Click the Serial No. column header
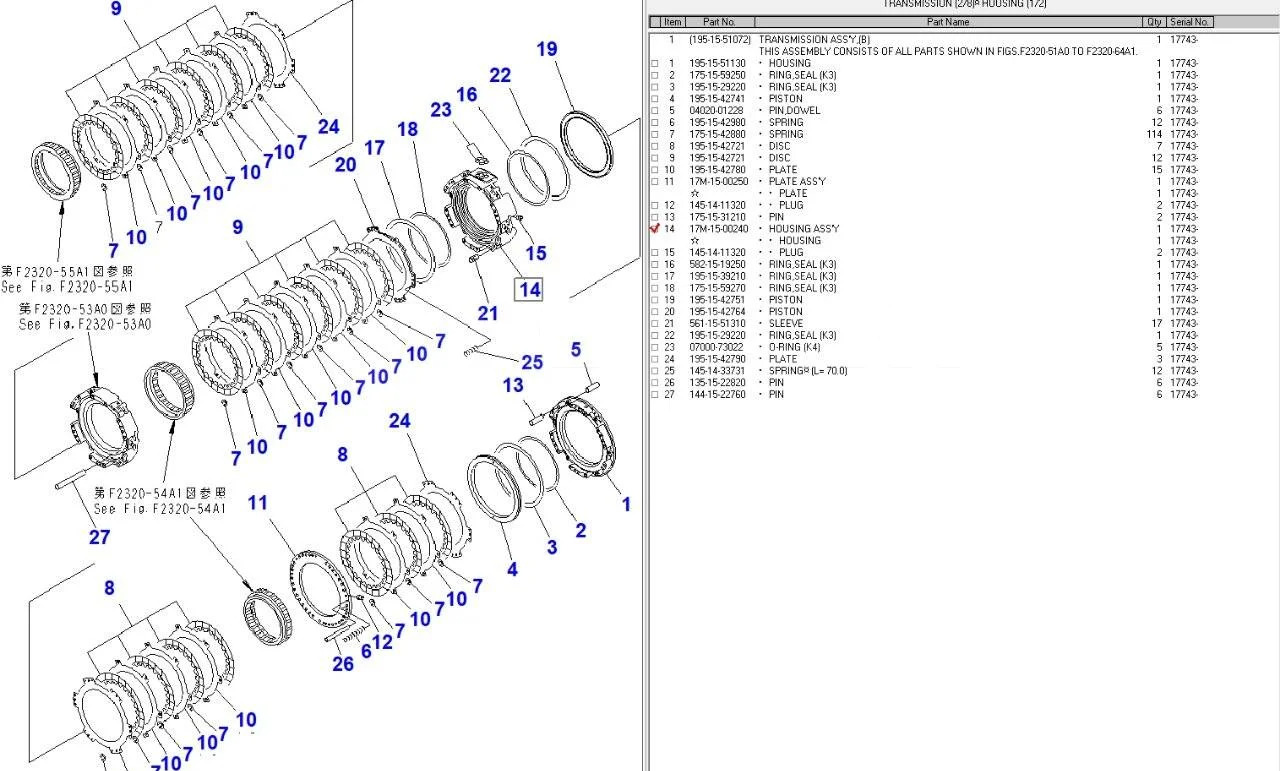 [1190, 22]
